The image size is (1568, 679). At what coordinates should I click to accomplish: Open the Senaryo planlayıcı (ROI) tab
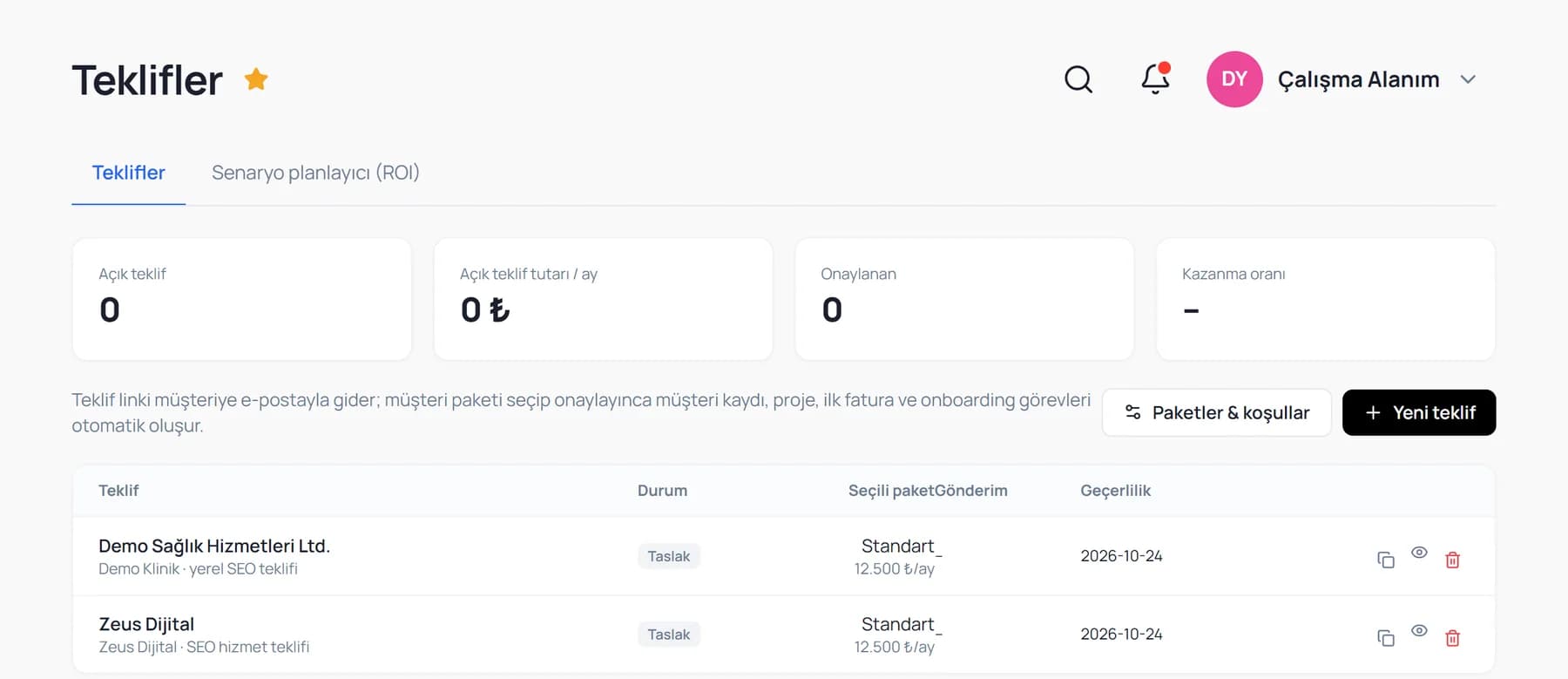coord(315,173)
